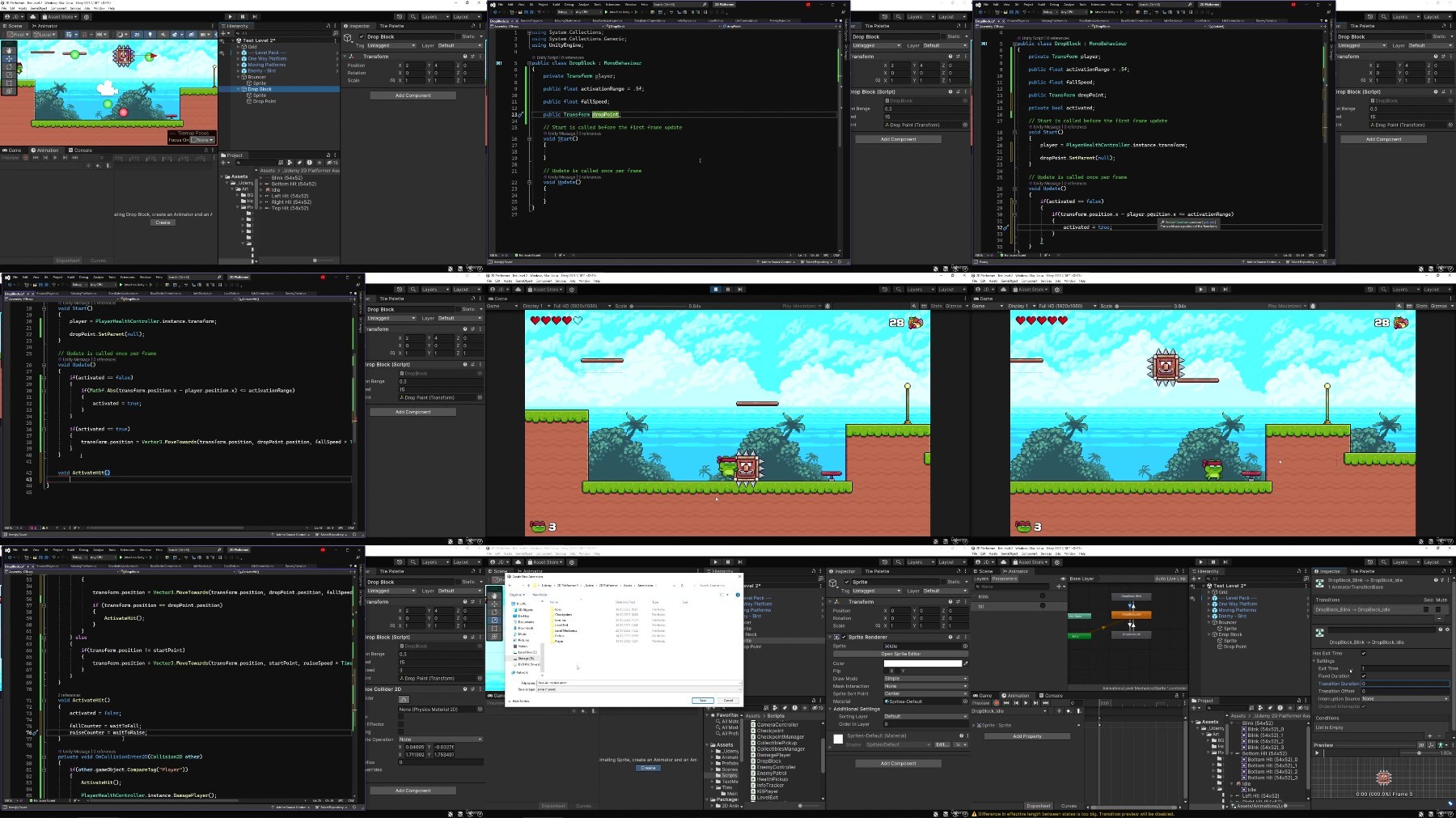This screenshot has width=1456, height=818.
Task: Remove transition using minus icon under Transitions list
Action: (1439, 618)
